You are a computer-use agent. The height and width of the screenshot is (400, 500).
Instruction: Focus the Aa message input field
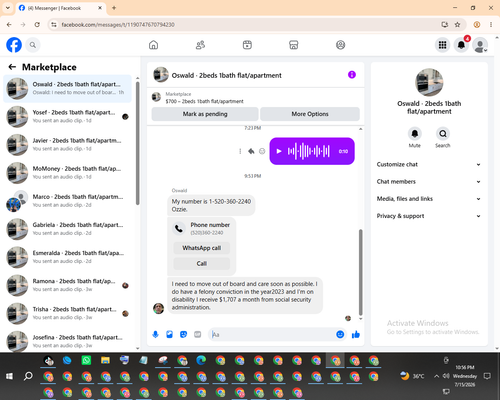[272, 334]
